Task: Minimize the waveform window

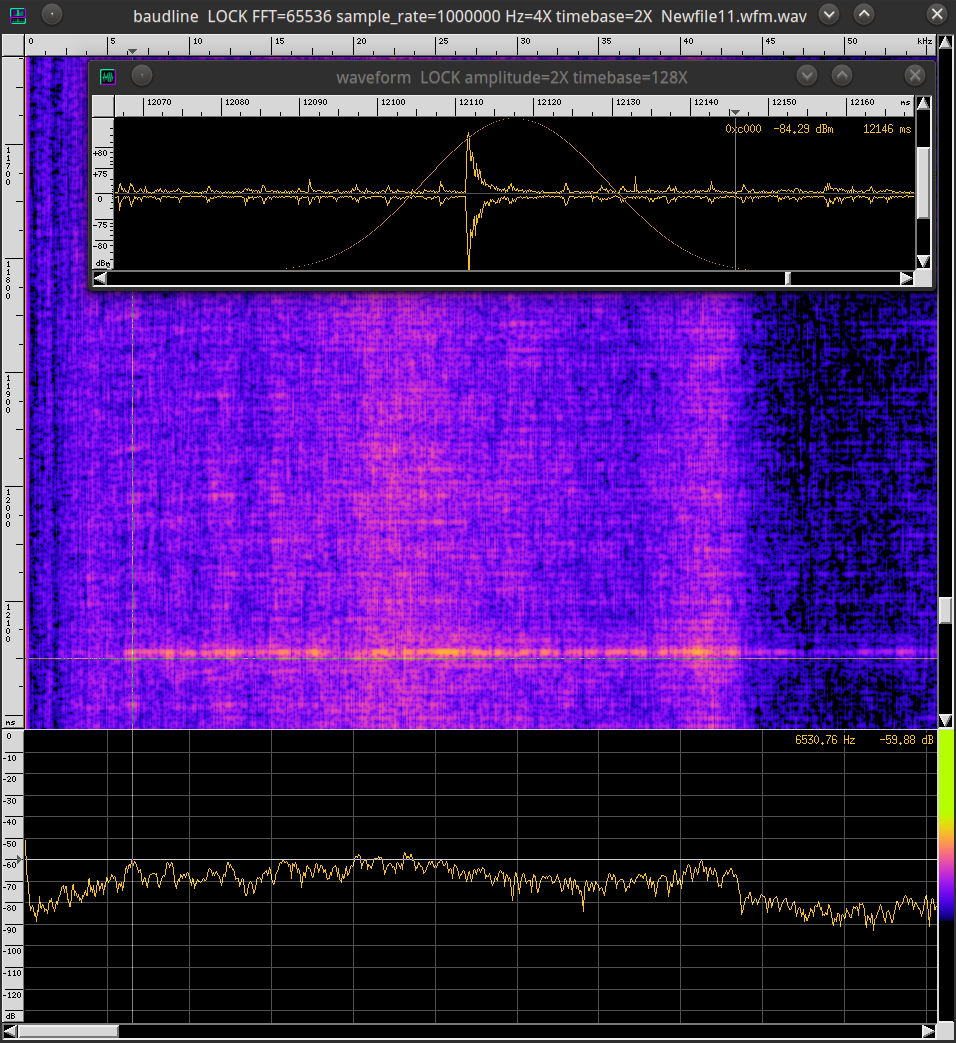Action: (807, 76)
